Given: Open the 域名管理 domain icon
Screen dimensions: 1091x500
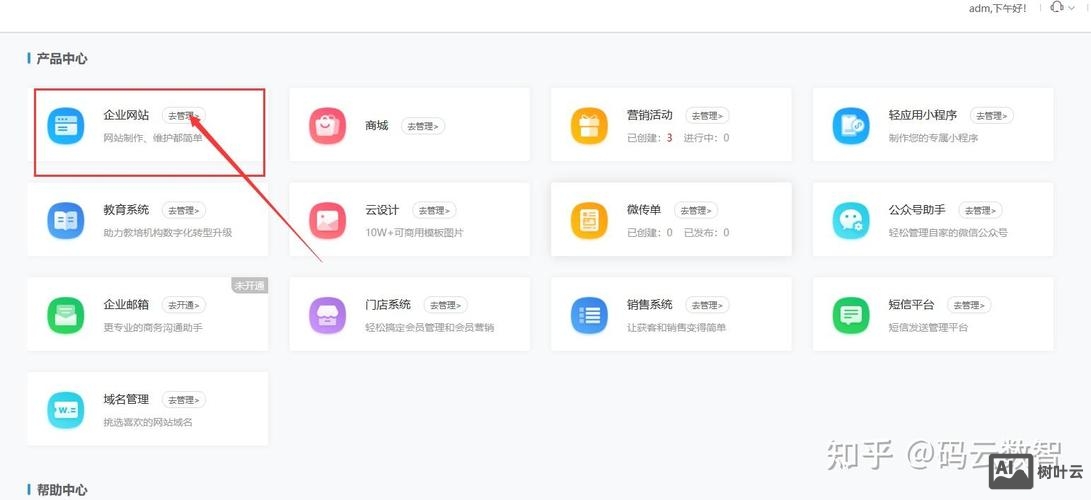Looking at the screenshot, I should pos(65,410).
